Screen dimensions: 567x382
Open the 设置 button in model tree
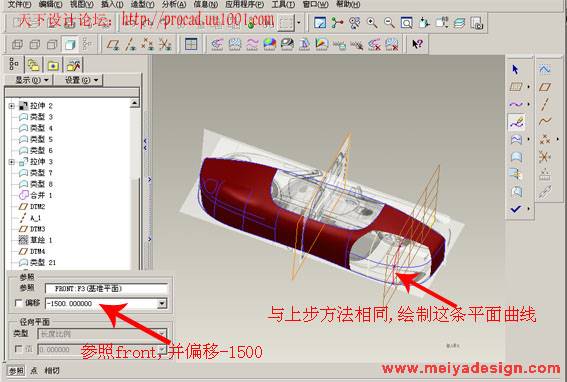[81, 80]
